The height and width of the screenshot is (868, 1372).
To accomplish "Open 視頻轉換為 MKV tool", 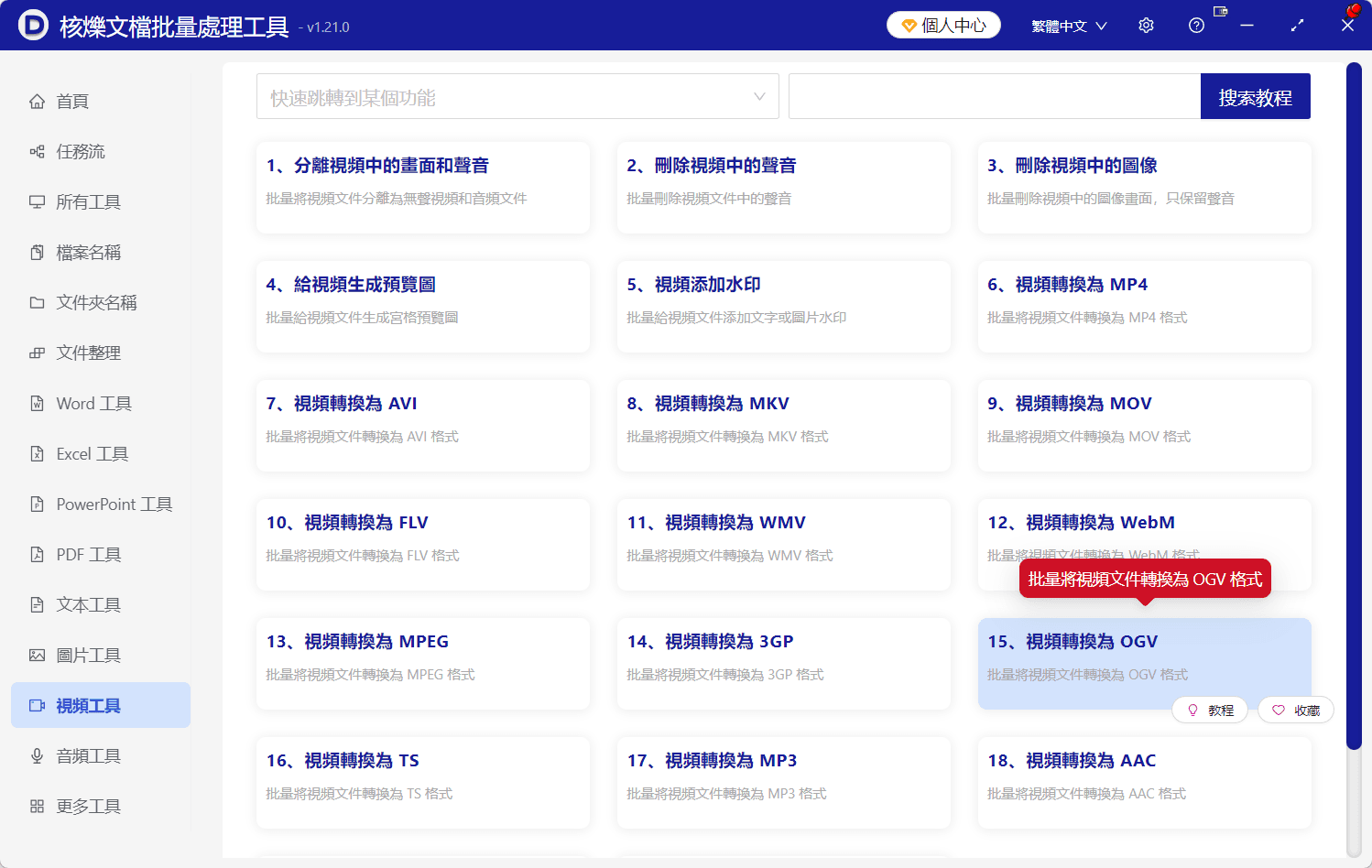I will [x=784, y=426].
